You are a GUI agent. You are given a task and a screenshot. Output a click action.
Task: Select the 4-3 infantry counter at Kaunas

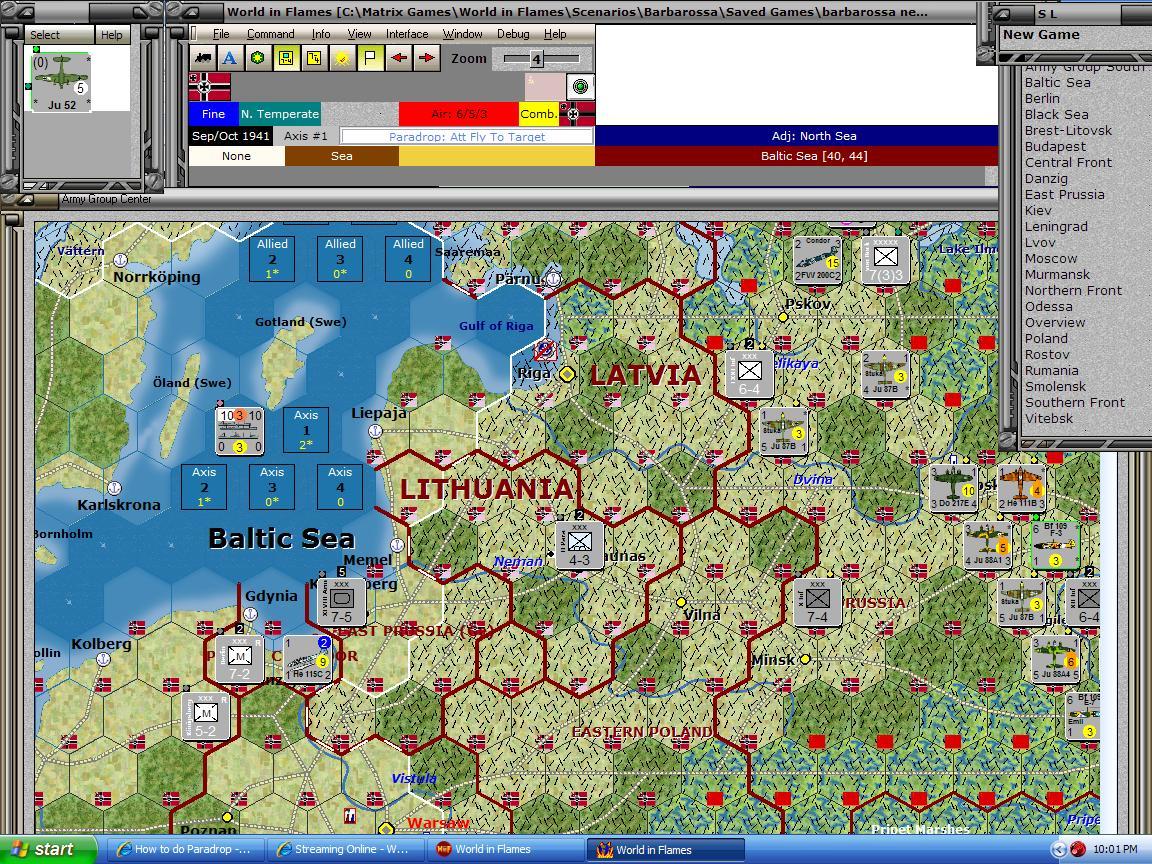(579, 545)
